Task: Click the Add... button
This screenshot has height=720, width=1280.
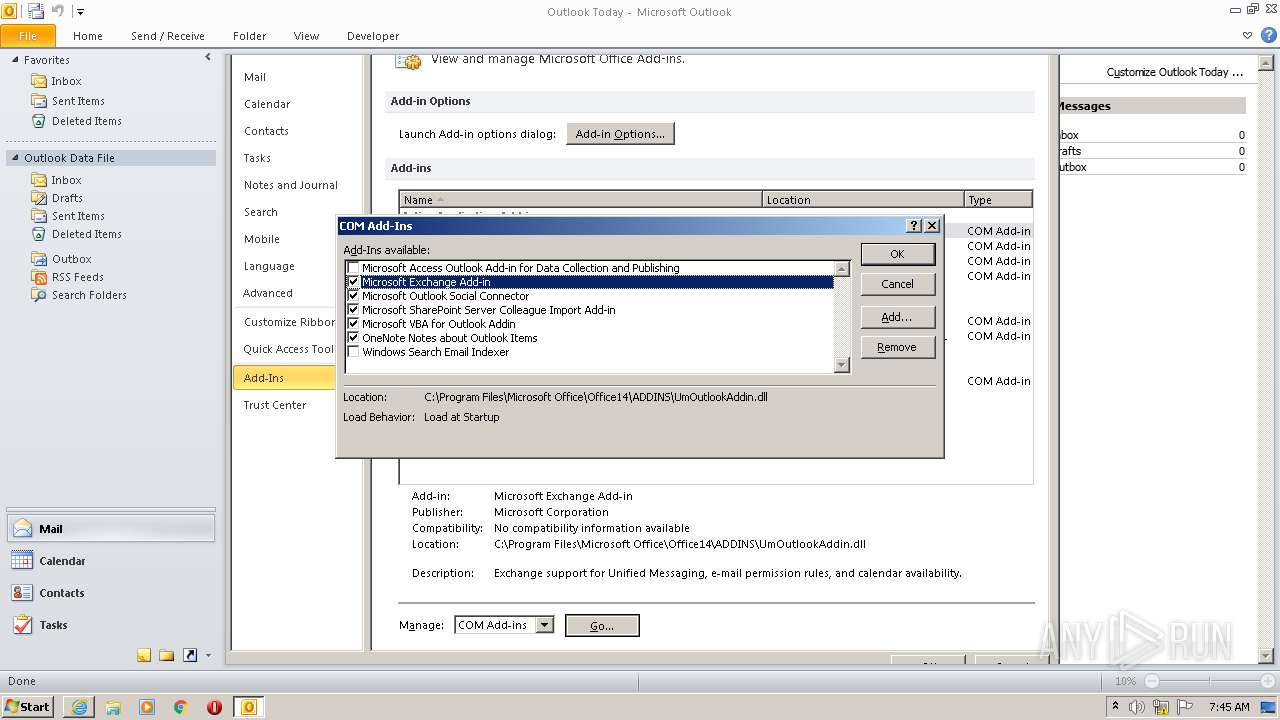Action: [x=897, y=317]
